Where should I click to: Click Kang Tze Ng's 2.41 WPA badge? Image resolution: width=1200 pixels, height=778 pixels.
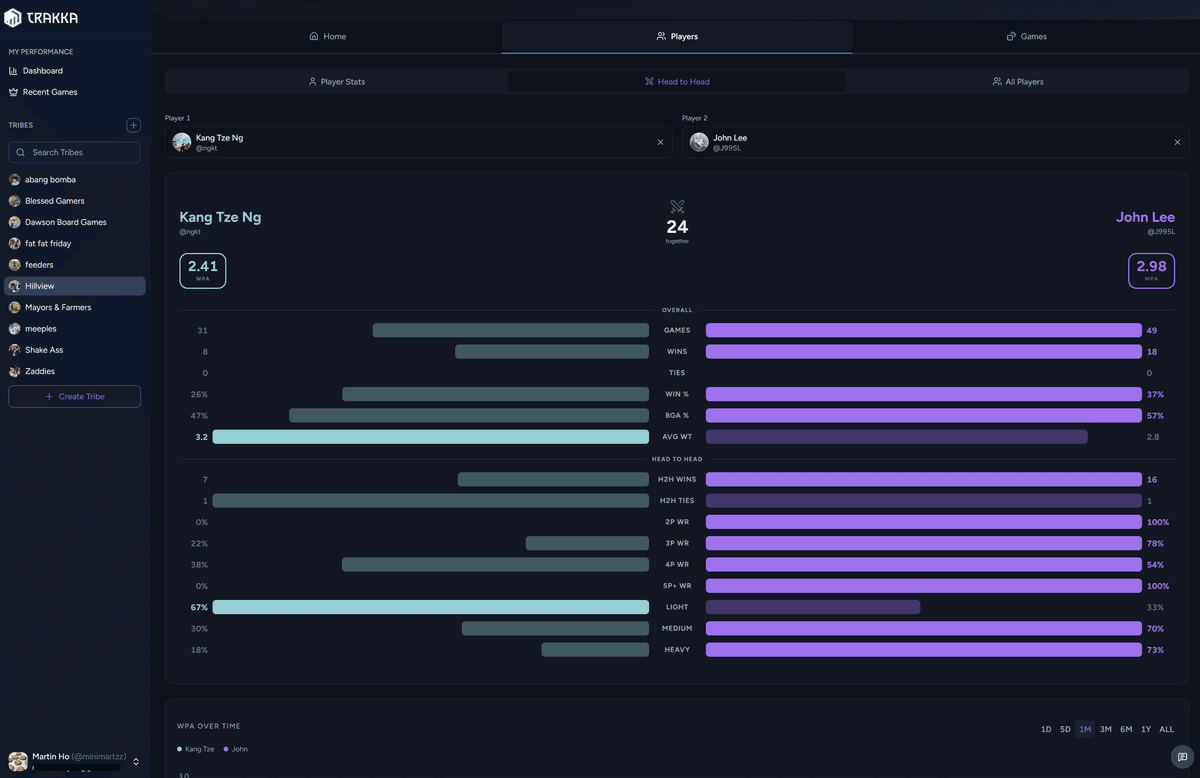pyautogui.click(x=203, y=270)
